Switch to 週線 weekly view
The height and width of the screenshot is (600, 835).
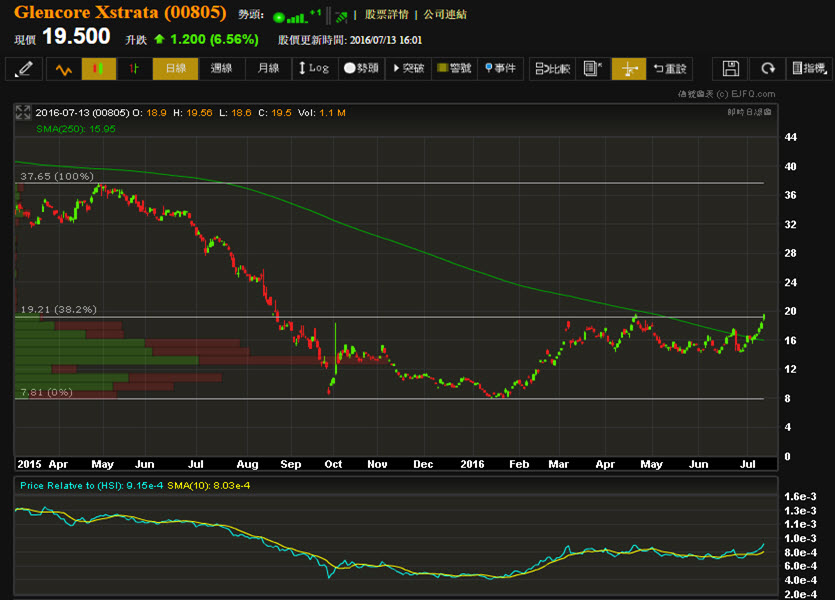point(222,69)
